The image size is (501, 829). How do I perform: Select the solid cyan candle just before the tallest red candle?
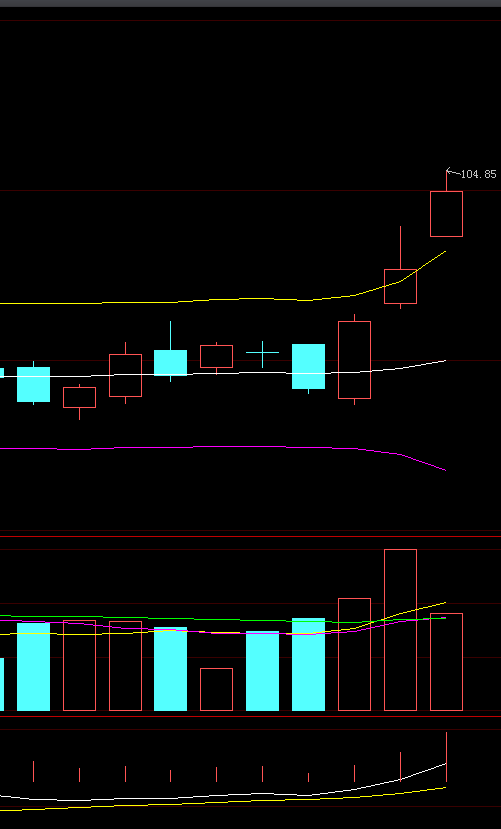(x=308, y=366)
